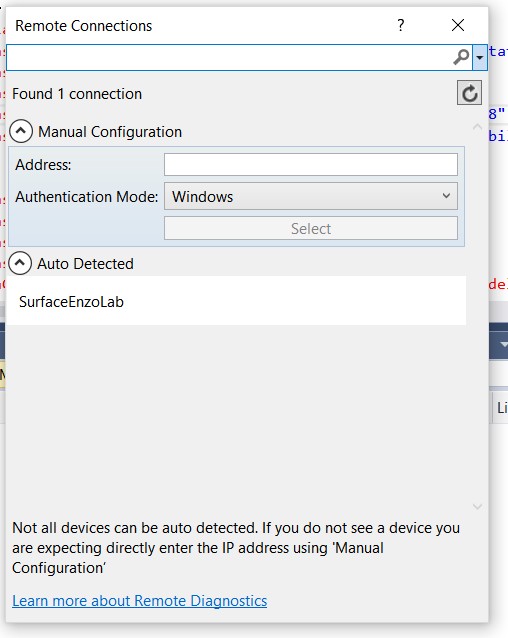Click scroll up arrow in connections list
The image size is (508, 638).
pos(477,127)
